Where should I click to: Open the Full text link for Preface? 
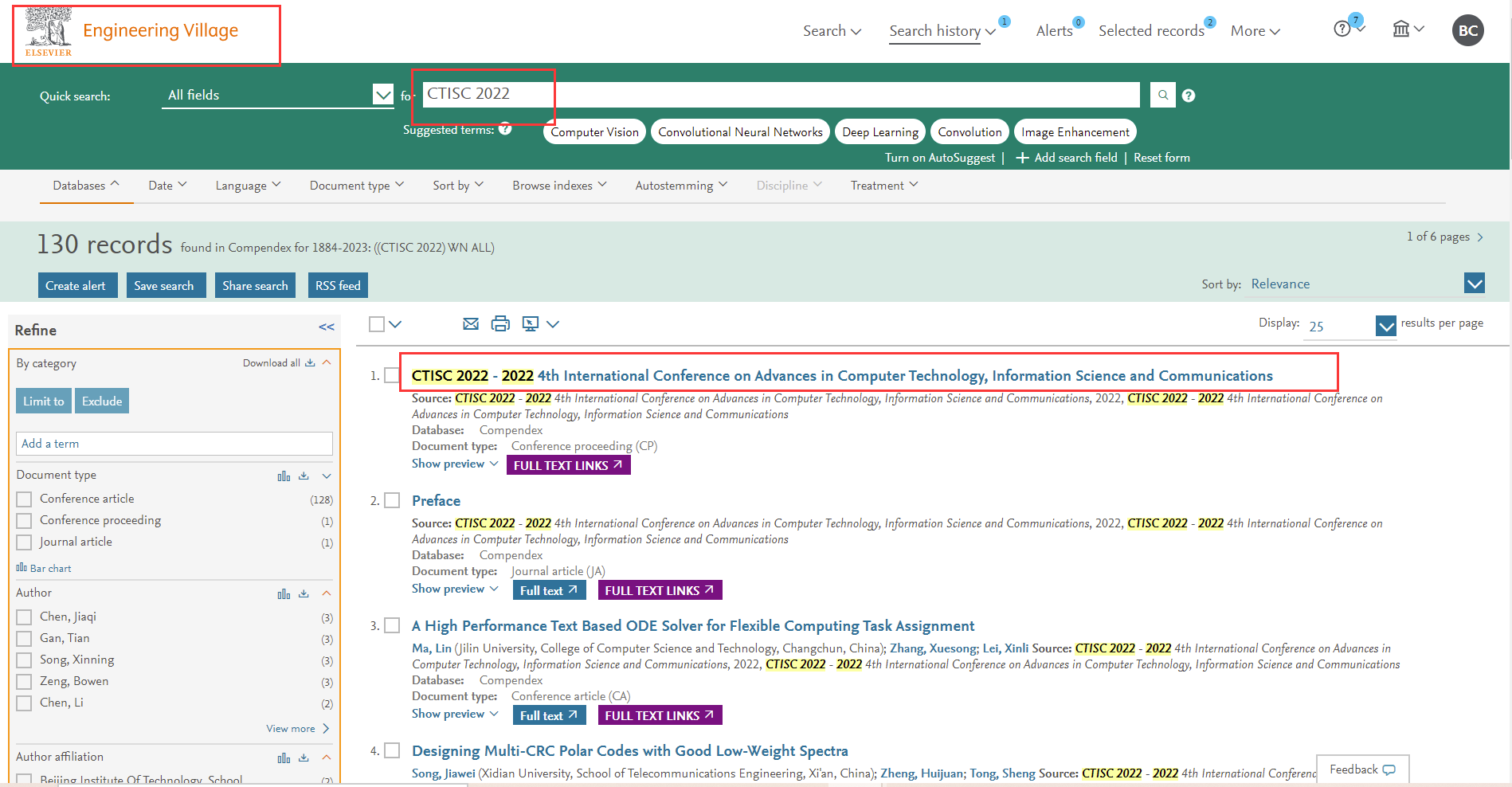549,590
